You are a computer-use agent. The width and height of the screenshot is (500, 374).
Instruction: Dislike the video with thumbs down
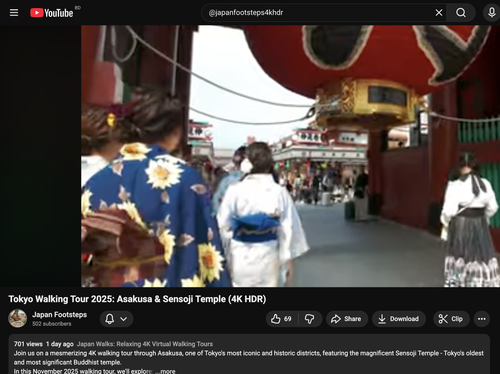[310, 319]
